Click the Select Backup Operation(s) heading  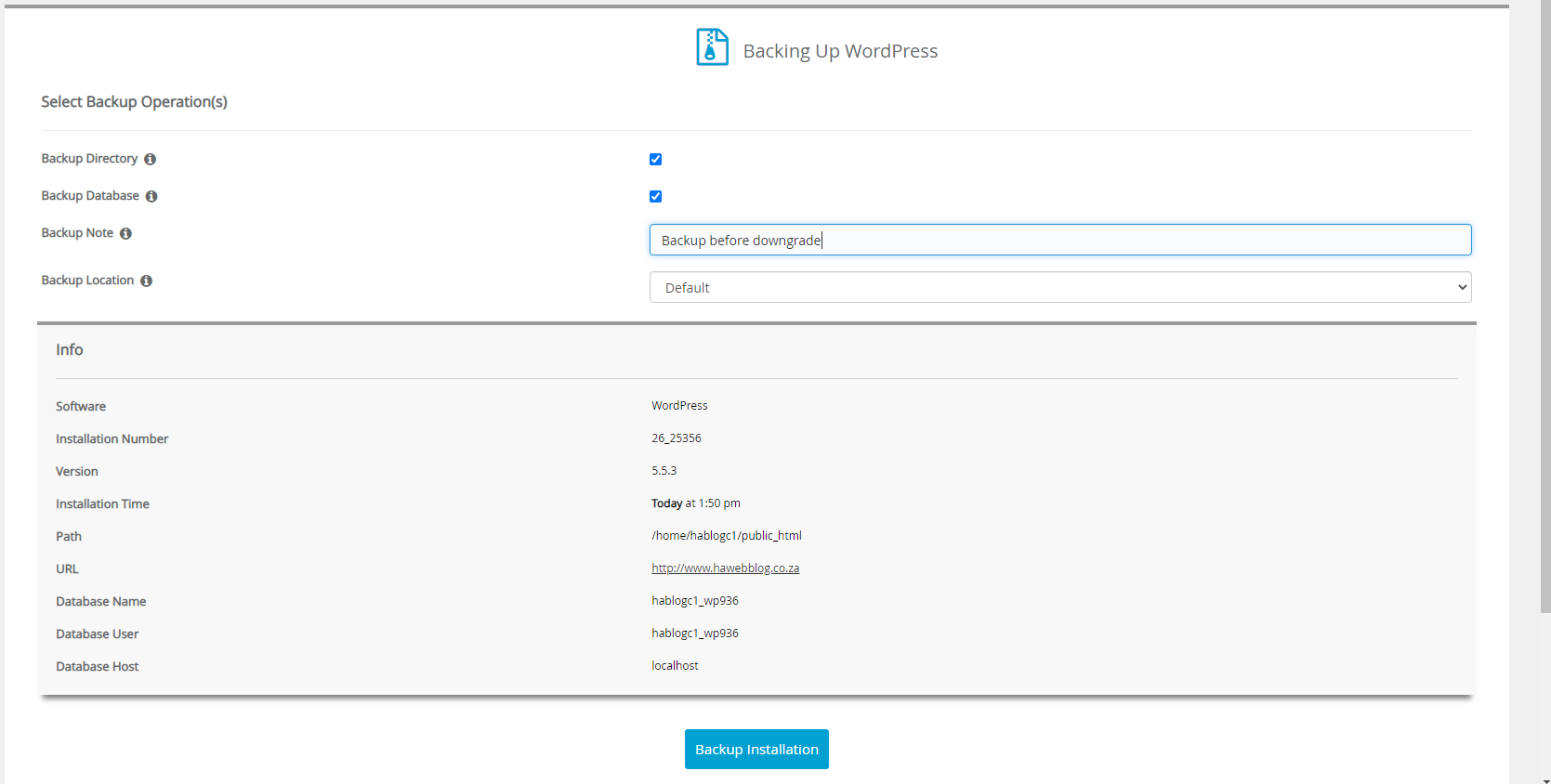pos(134,102)
